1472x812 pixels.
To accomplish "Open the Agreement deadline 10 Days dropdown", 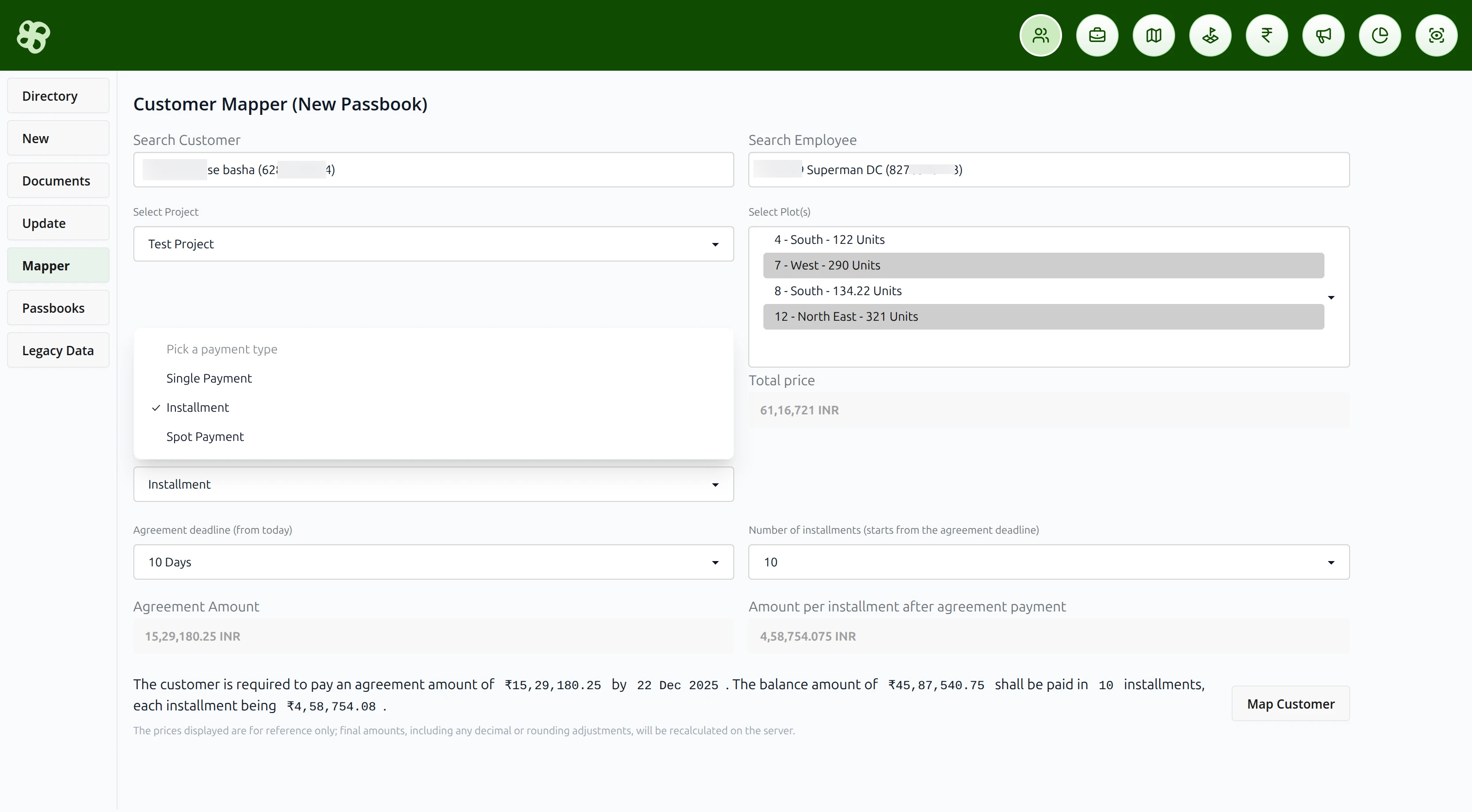I will [433, 562].
